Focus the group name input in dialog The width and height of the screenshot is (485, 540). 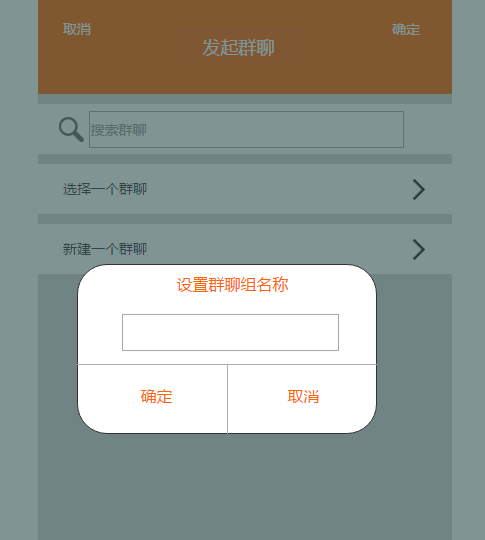[230, 332]
